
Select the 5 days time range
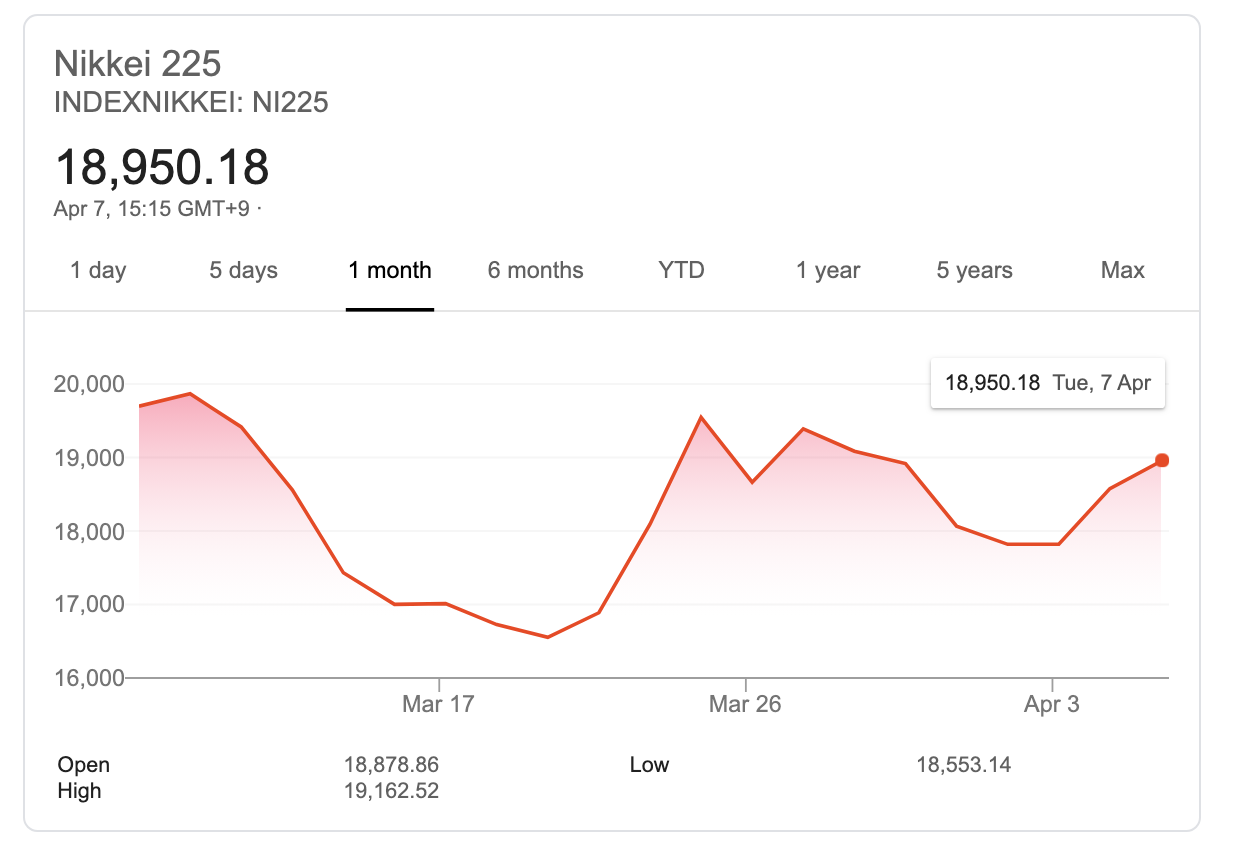[x=242, y=270]
